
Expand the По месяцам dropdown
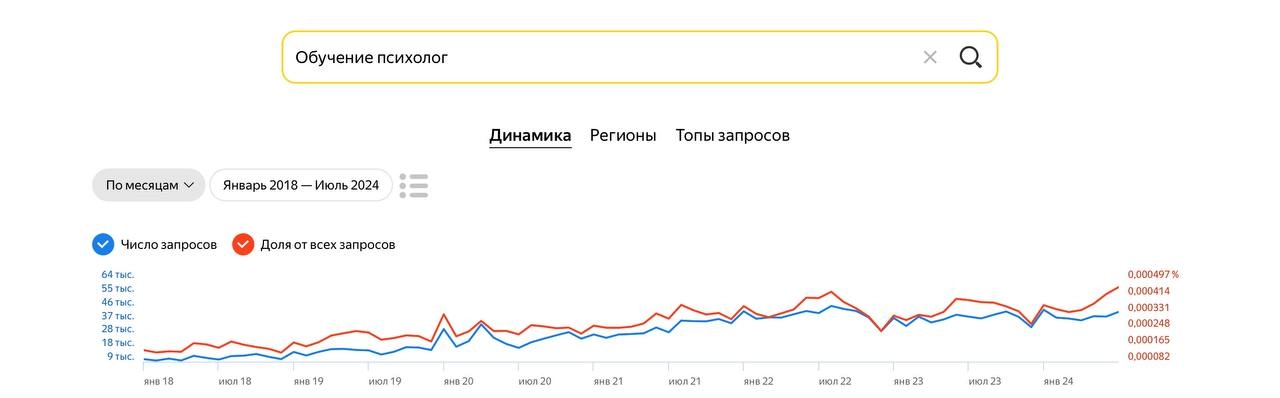pyautogui.click(x=149, y=185)
